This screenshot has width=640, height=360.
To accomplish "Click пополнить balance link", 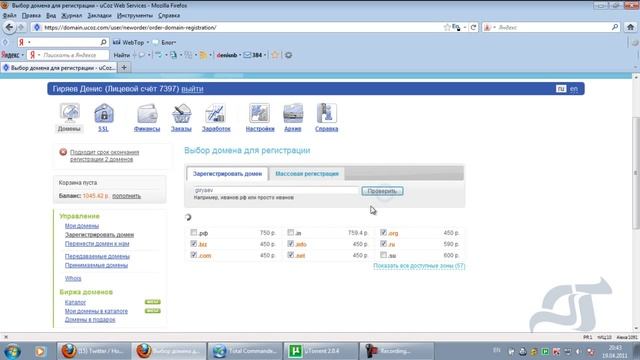I will (127, 196).
